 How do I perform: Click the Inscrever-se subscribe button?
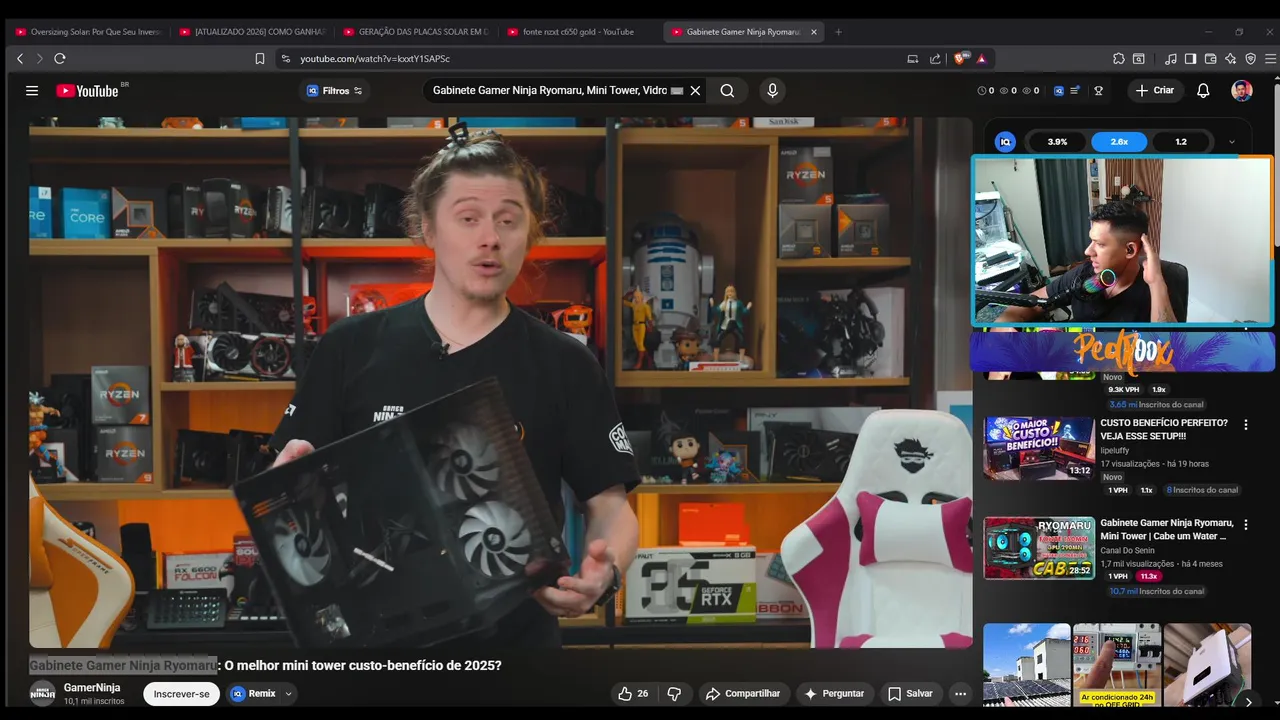coord(182,694)
